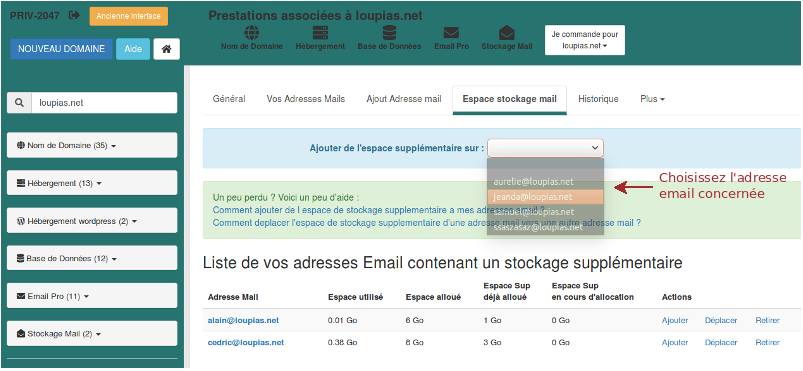803x371 pixels.
Task: Open the Ajout Adresse mail tab
Action: (x=404, y=99)
